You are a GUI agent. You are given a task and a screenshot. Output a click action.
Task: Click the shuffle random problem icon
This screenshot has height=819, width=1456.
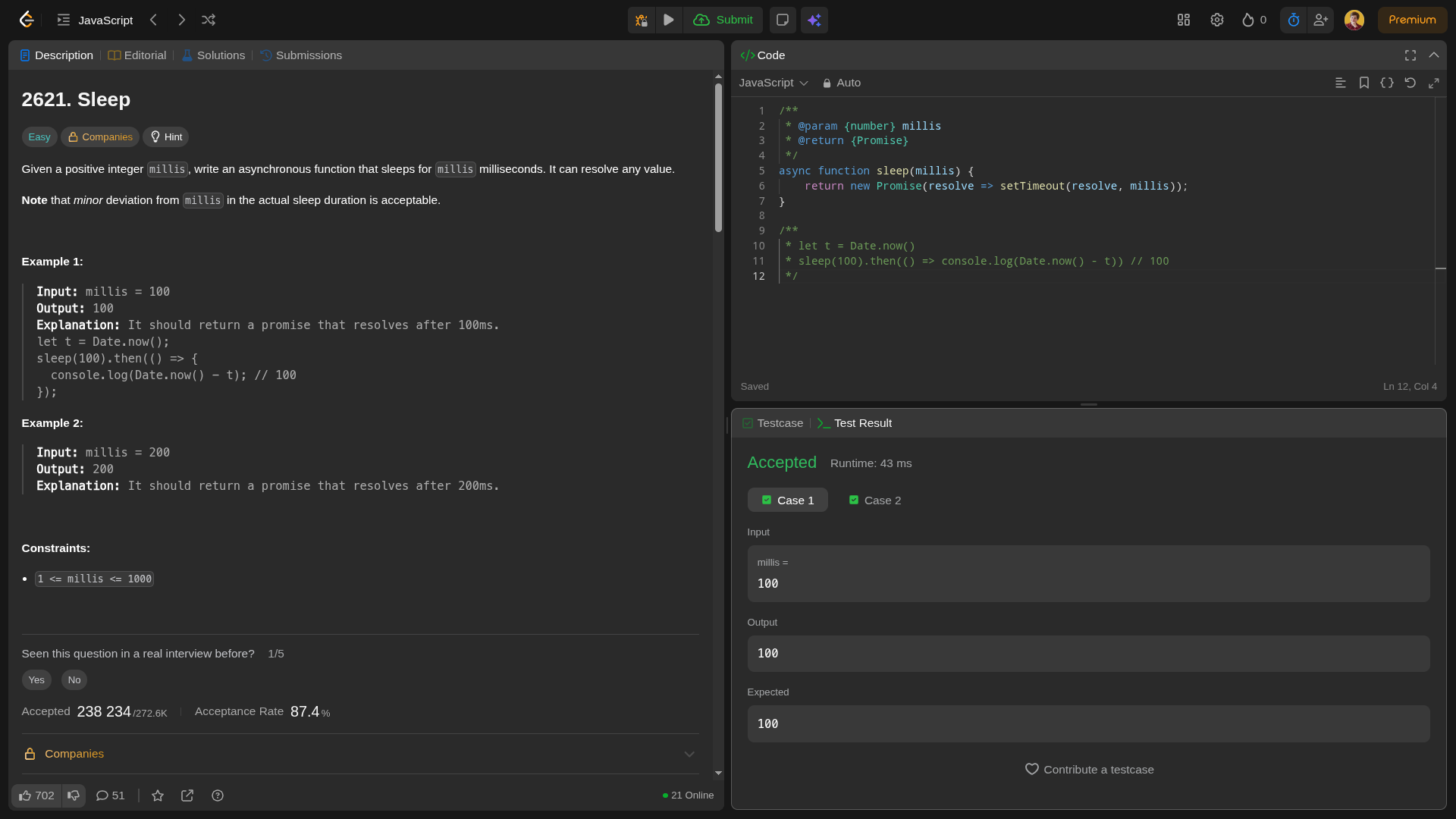pos(209,20)
